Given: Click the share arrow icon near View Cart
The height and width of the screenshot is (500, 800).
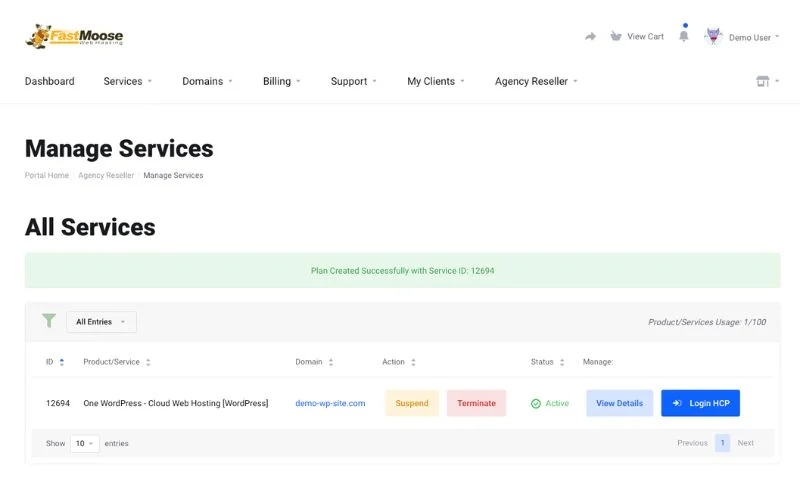Looking at the screenshot, I should (x=590, y=36).
